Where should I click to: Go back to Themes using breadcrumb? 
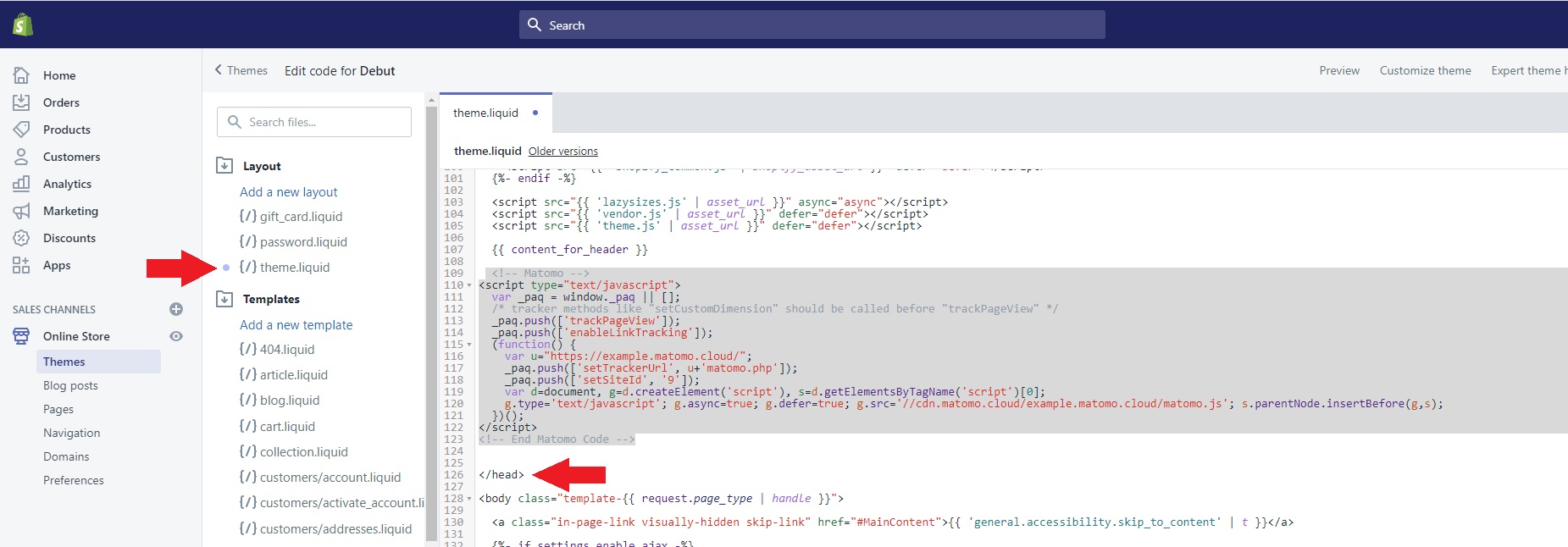241,70
